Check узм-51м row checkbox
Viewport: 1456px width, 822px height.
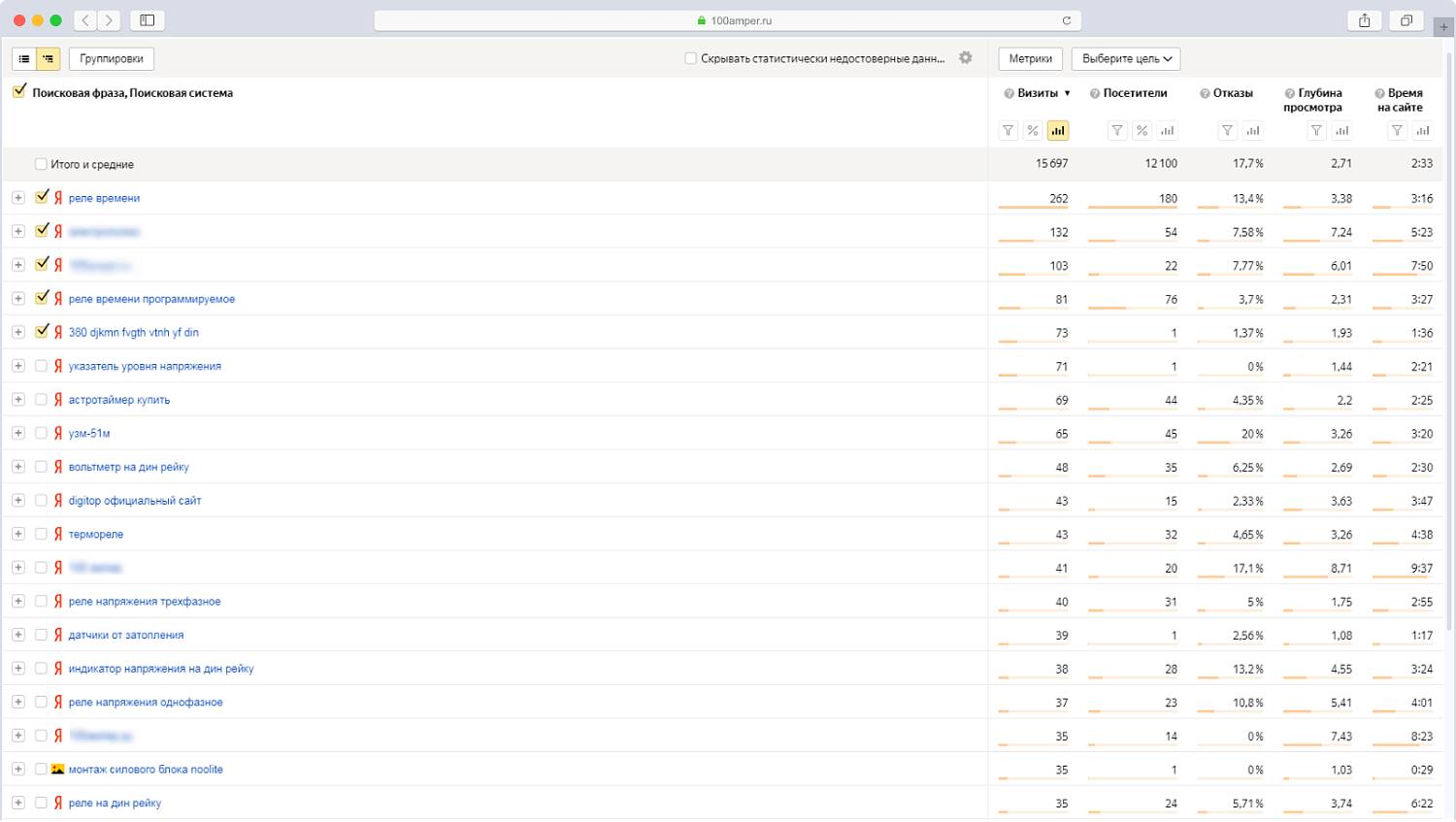point(41,433)
